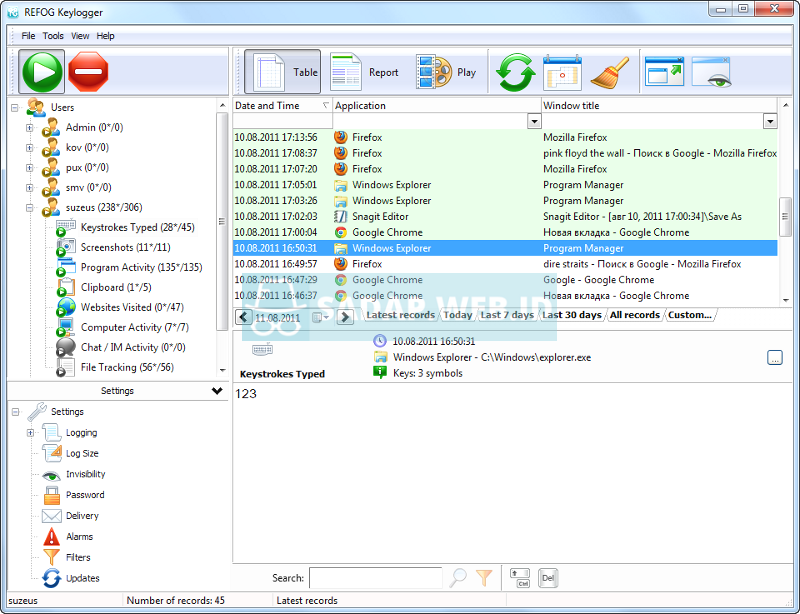Open the File menu
The image size is (800, 614).
[x=28, y=36]
